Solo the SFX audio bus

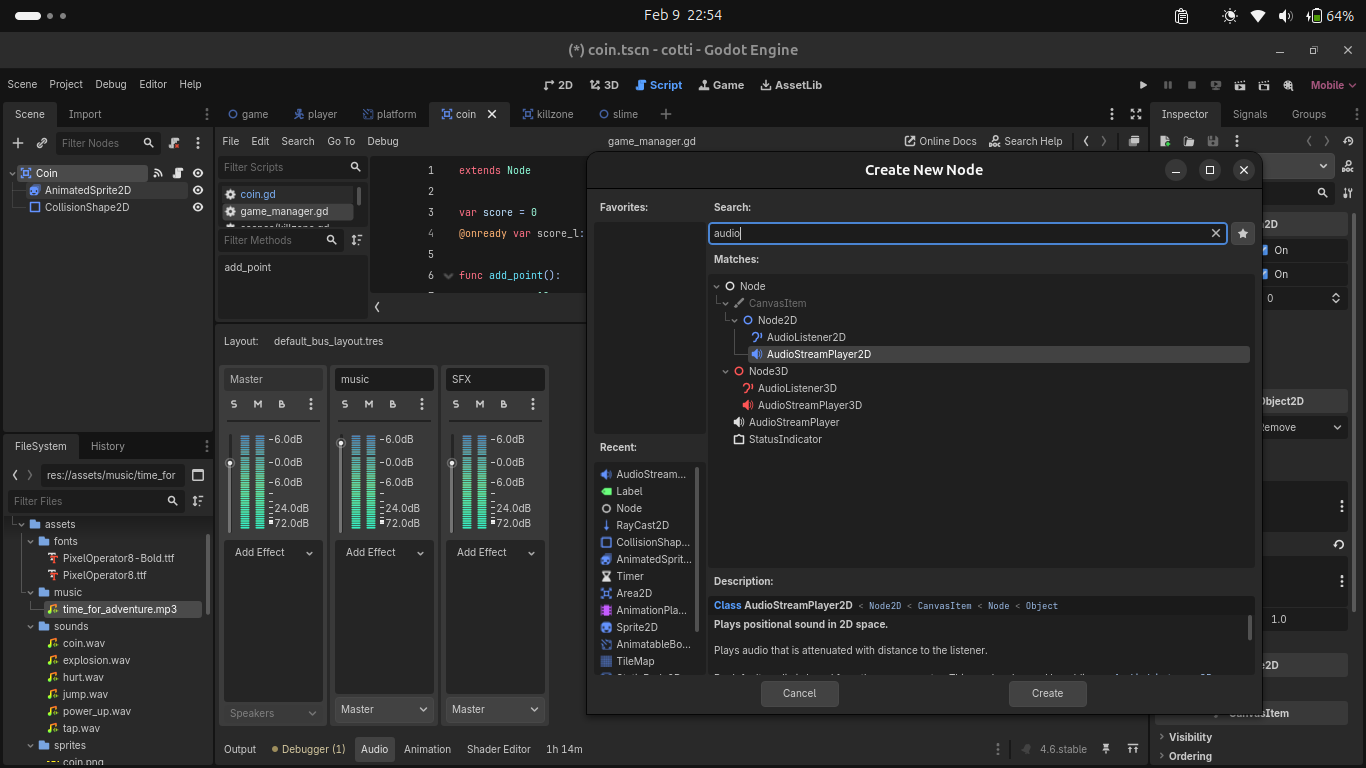[x=456, y=404]
